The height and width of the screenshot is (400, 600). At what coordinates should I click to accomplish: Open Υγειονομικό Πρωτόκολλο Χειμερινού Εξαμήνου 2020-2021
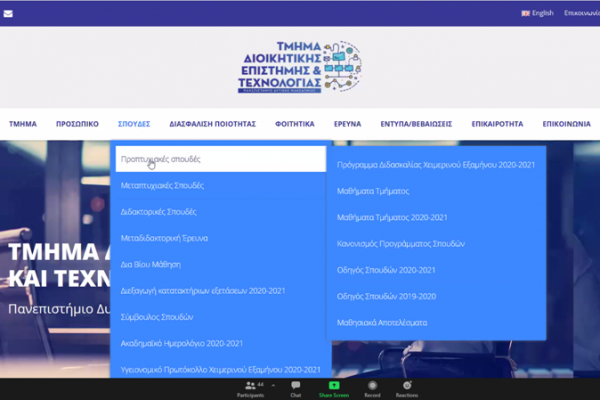click(x=221, y=370)
